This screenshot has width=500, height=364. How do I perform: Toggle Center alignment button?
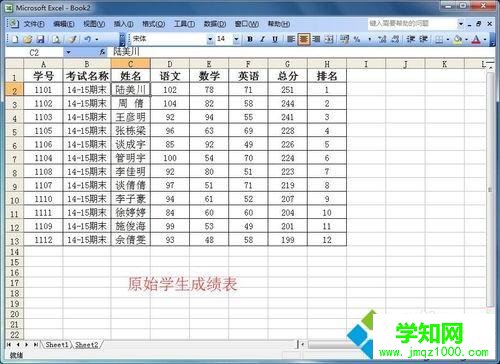pos(304,39)
